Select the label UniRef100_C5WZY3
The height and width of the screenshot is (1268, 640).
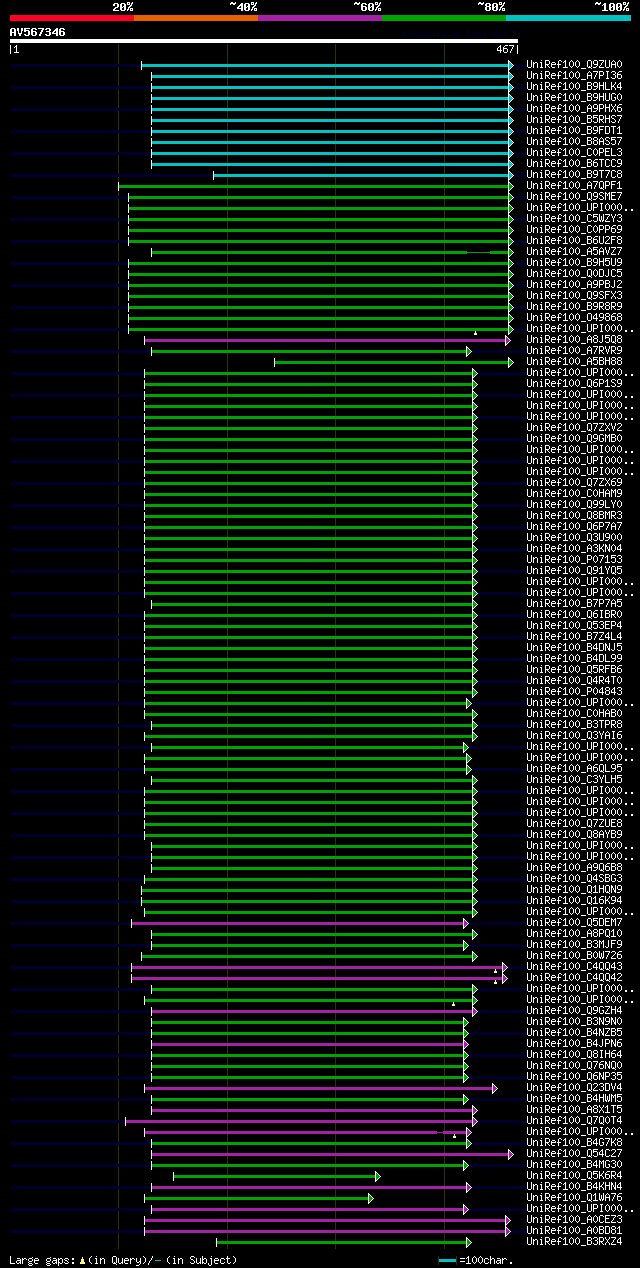pos(574,219)
